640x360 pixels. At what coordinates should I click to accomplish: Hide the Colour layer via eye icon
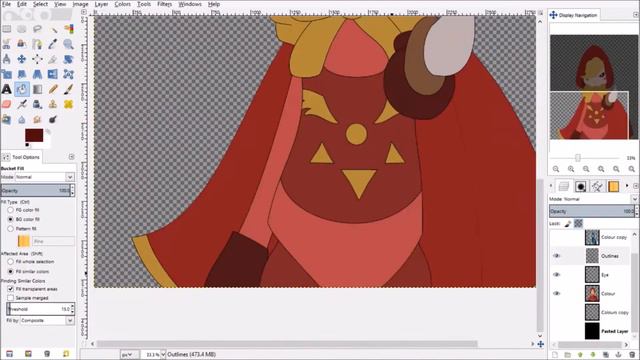(556, 293)
